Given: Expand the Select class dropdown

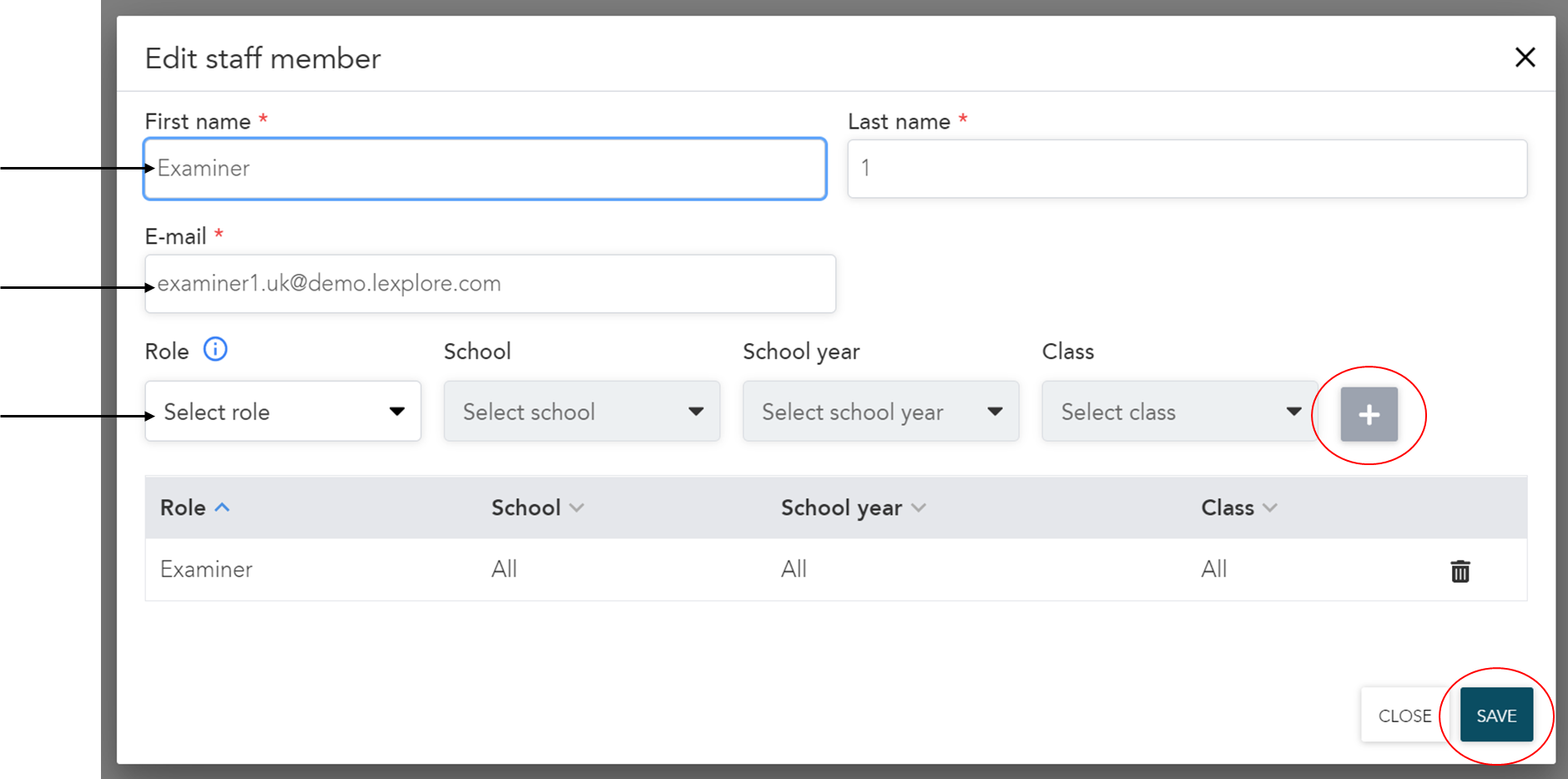Looking at the screenshot, I should (x=1179, y=412).
